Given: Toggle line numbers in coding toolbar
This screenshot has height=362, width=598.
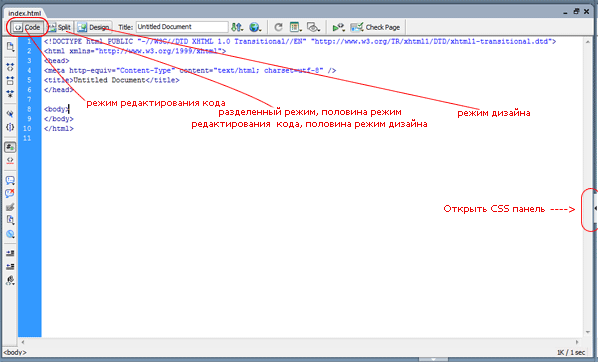Looking at the screenshot, I should (x=10, y=147).
